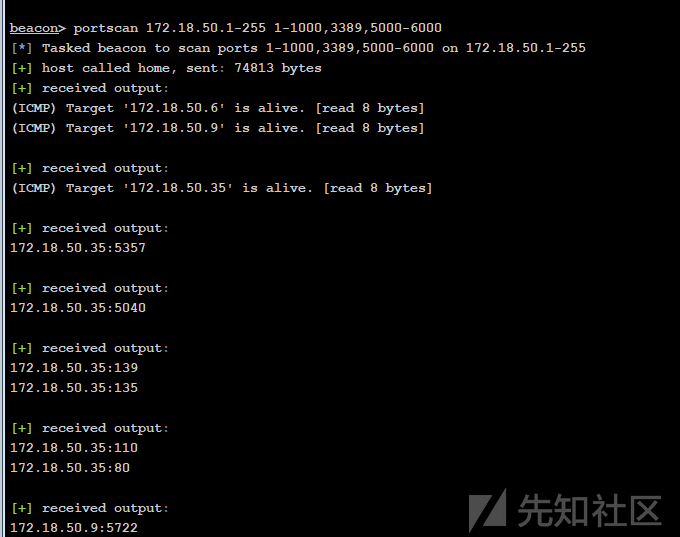Click the 先知社区 watermark logo
The height and width of the screenshot is (537, 680).
(x=565, y=510)
